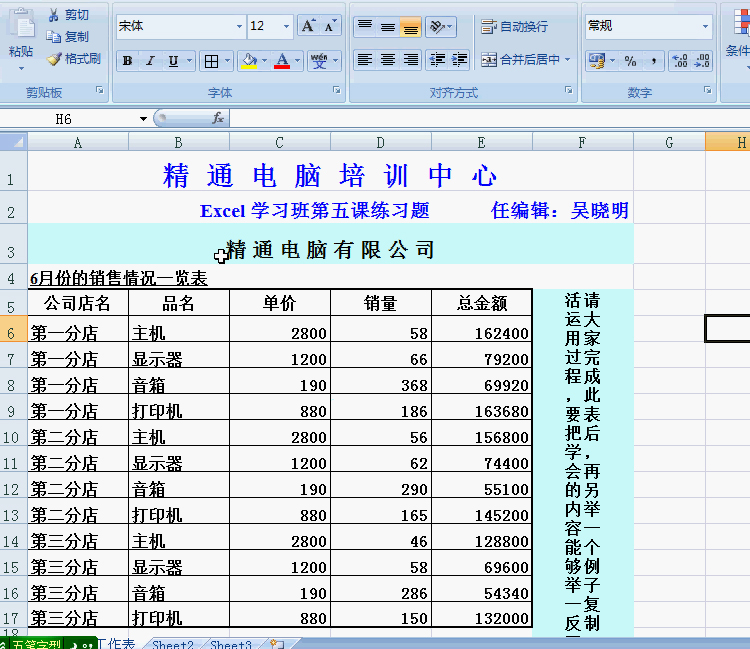
Task: Open text orientation button
Action: [441, 26]
